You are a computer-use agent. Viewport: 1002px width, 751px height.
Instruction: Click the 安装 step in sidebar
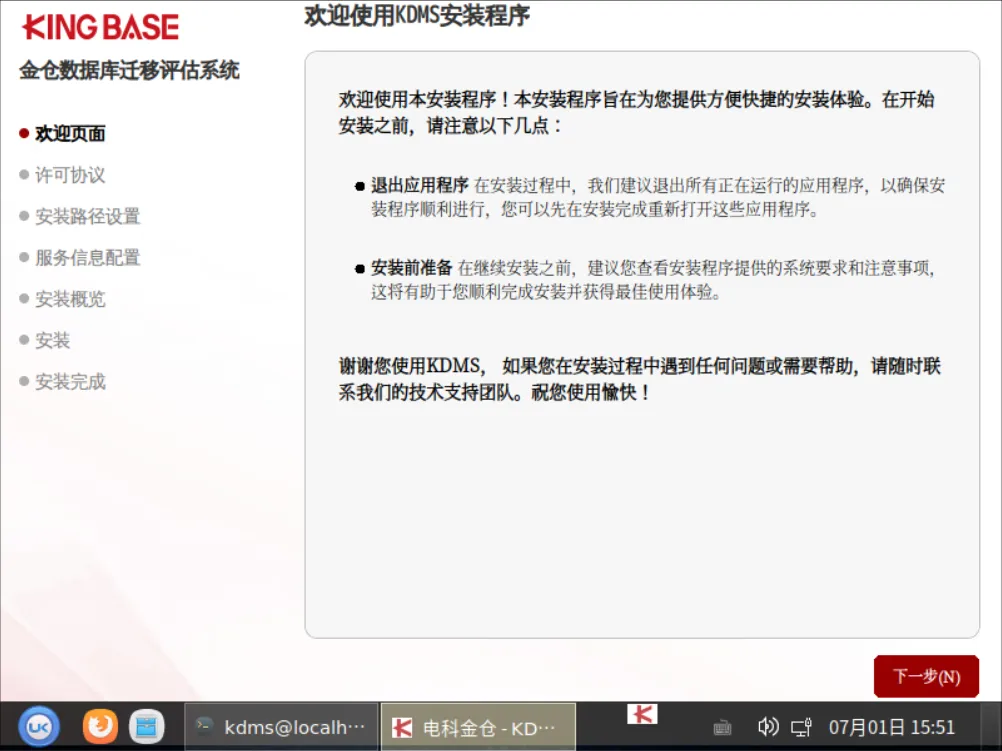[x=52, y=340]
